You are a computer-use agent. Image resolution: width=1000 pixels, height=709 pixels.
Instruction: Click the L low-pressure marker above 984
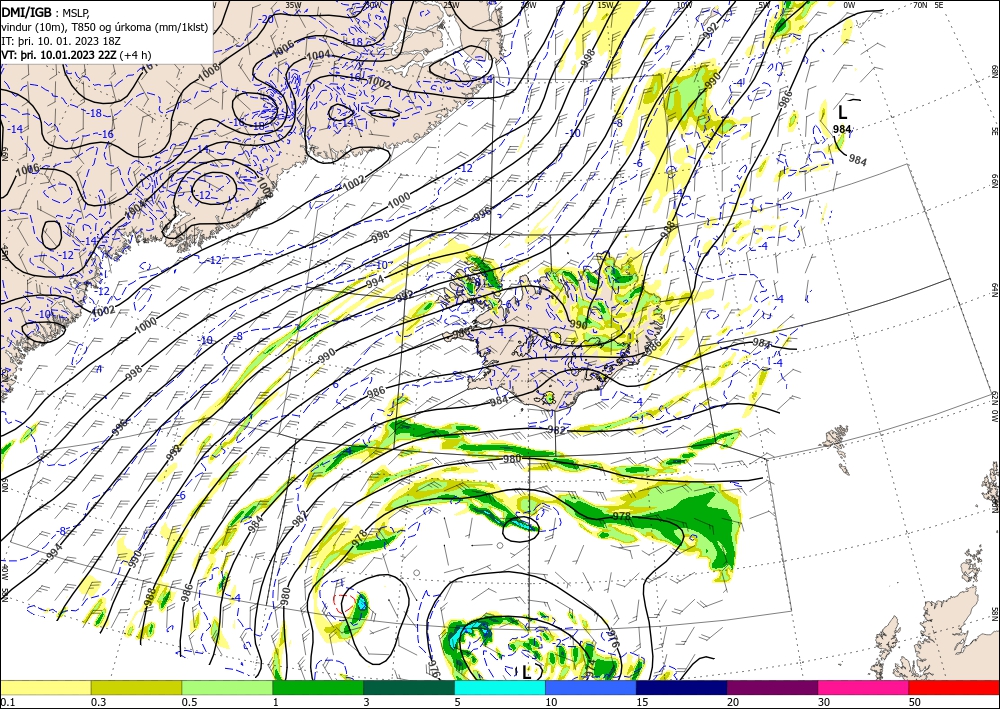[x=842, y=113]
